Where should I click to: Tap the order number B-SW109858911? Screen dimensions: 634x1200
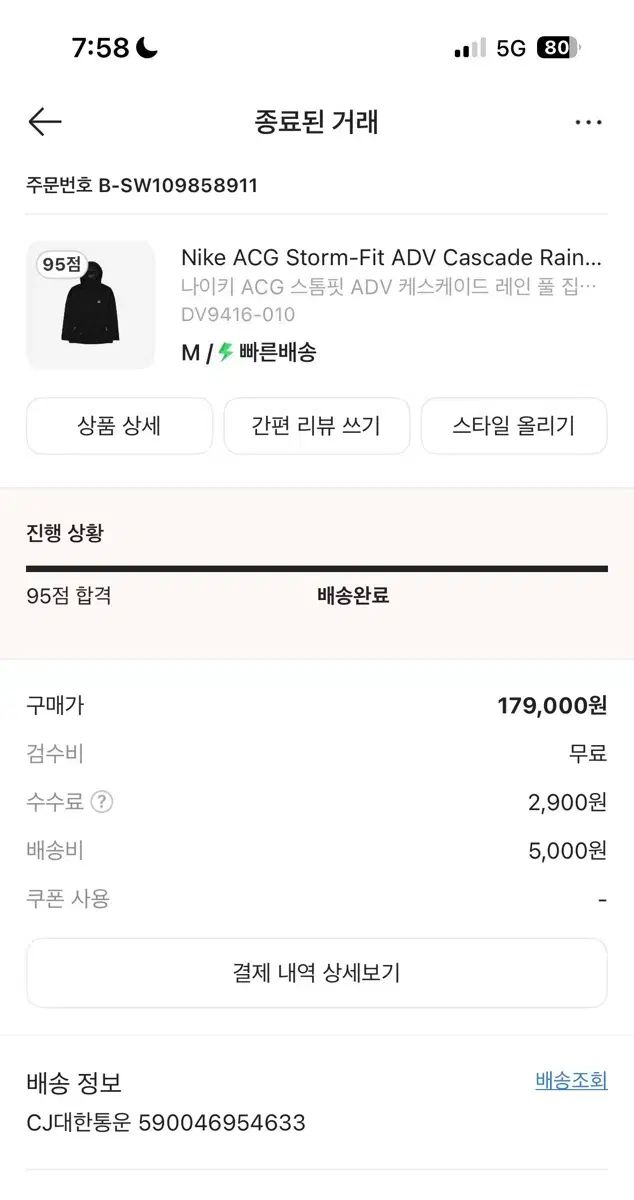click(142, 185)
